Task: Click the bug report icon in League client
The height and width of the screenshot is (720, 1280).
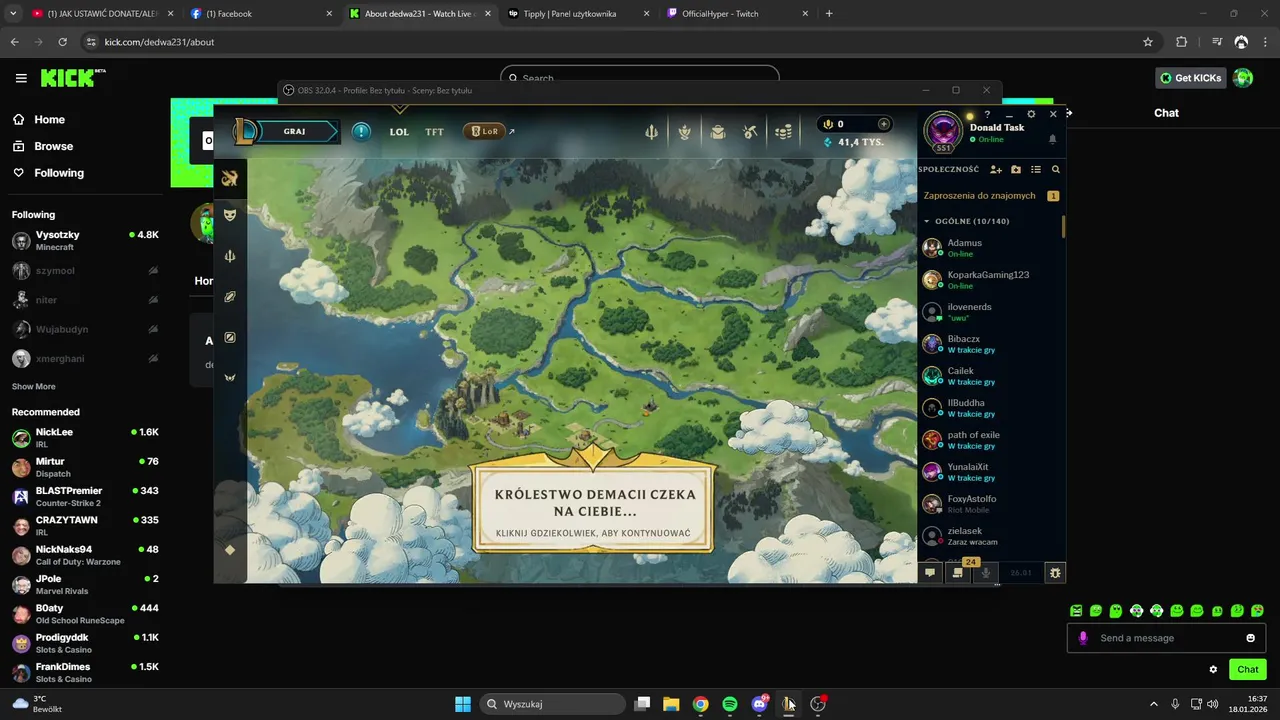Action: point(1055,573)
